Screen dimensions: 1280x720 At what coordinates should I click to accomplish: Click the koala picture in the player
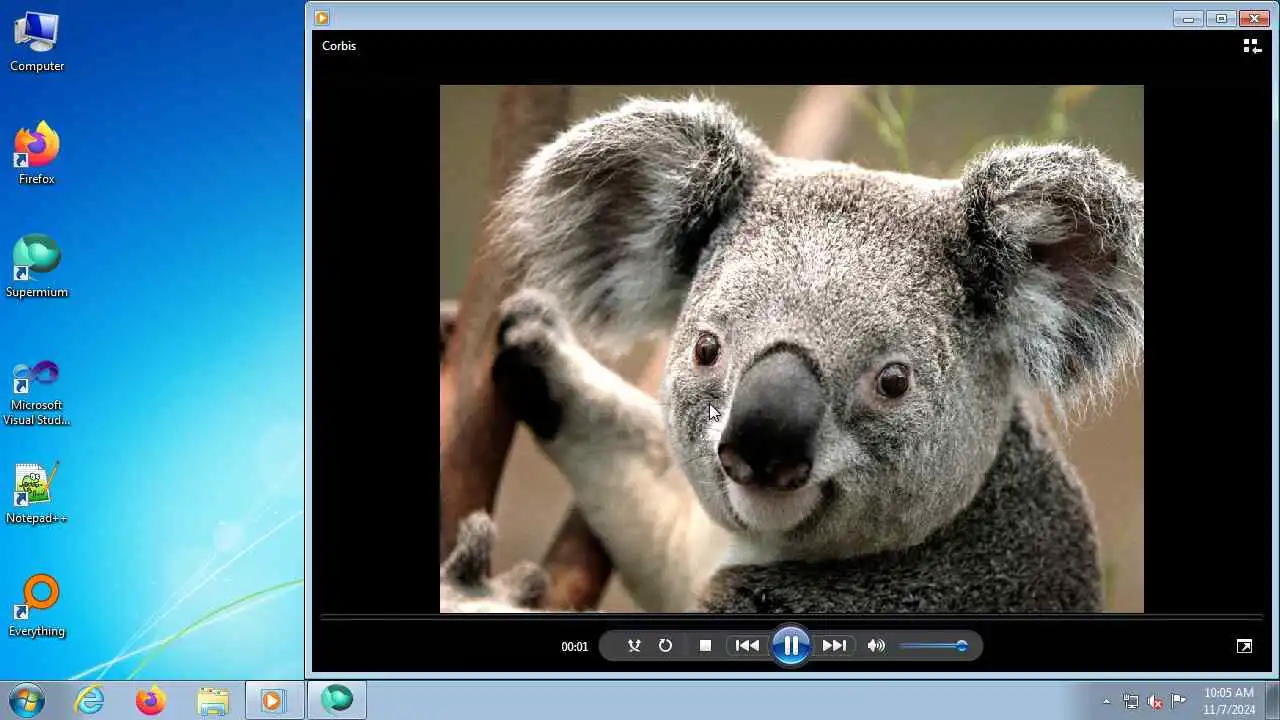(791, 349)
